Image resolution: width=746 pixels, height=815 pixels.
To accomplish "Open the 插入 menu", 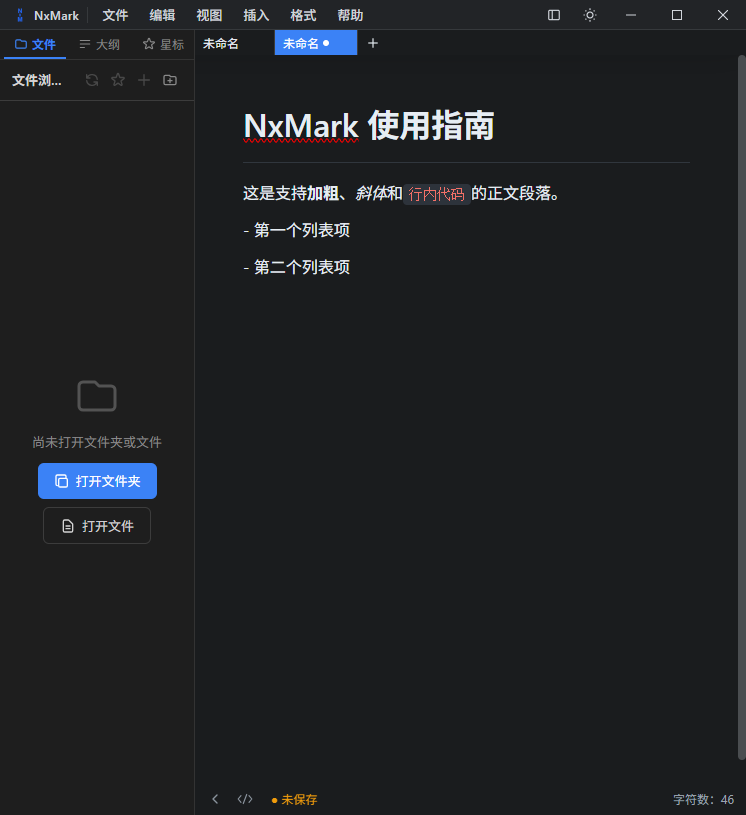I will pyautogui.click(x=256, y=15).
